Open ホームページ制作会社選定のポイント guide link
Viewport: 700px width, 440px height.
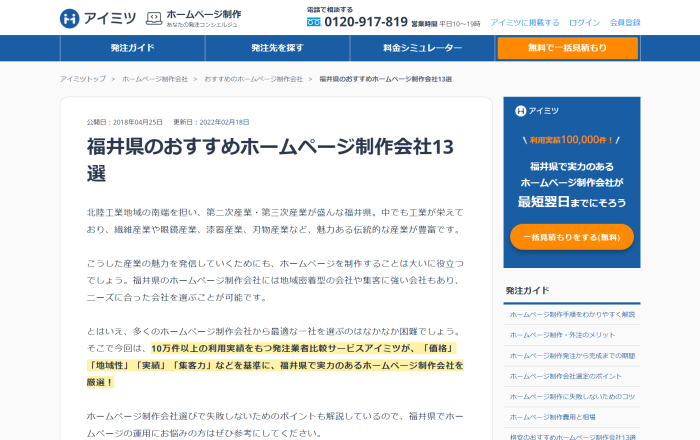565,376
